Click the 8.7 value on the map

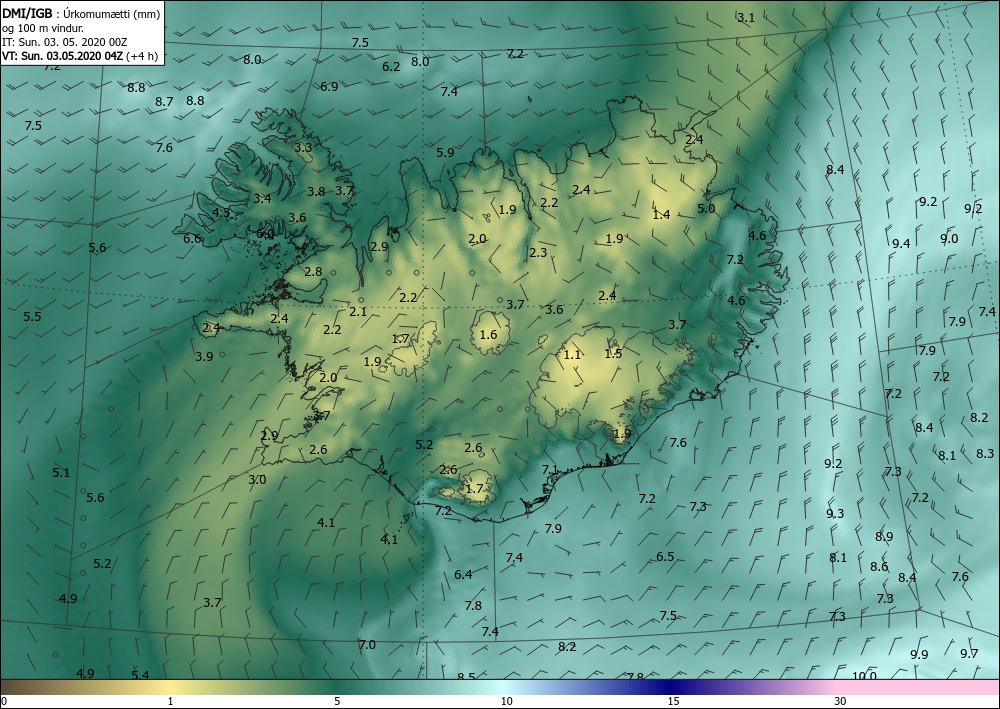pyautogui.click(x=164, y=101)
